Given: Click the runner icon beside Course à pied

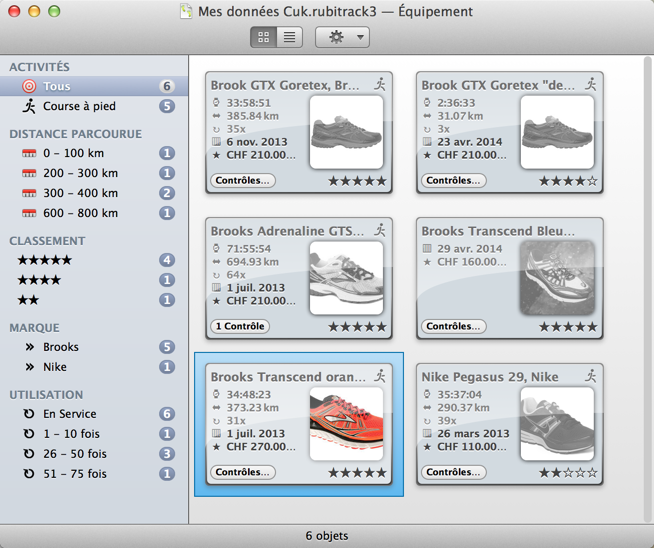Looking at the screenshot, I should coord(29,106).
